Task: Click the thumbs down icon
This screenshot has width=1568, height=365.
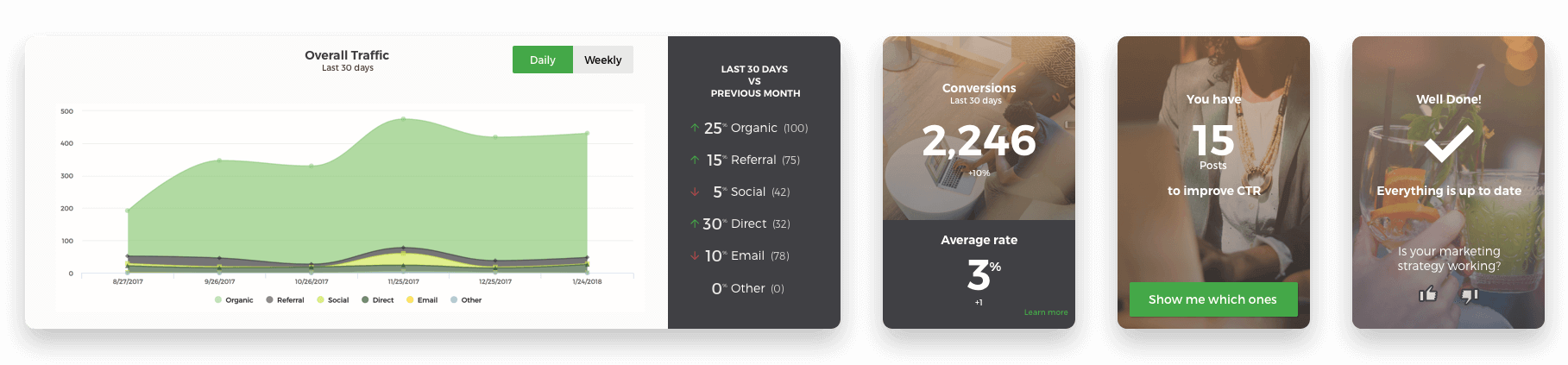Action: coord(1470,295)
